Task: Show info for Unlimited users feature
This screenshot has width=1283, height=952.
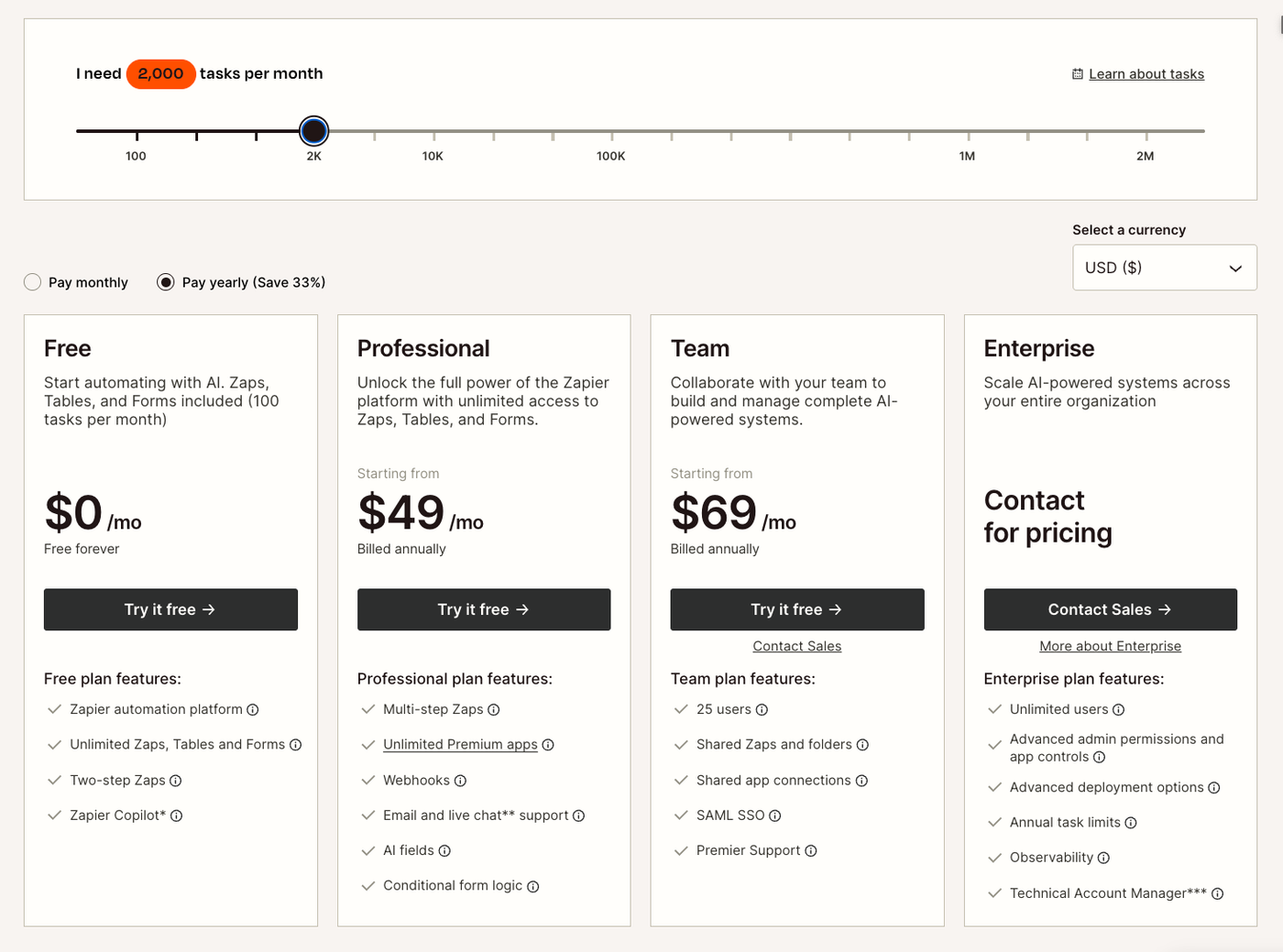Action: pyautogui.click(x=1119, y=710)
